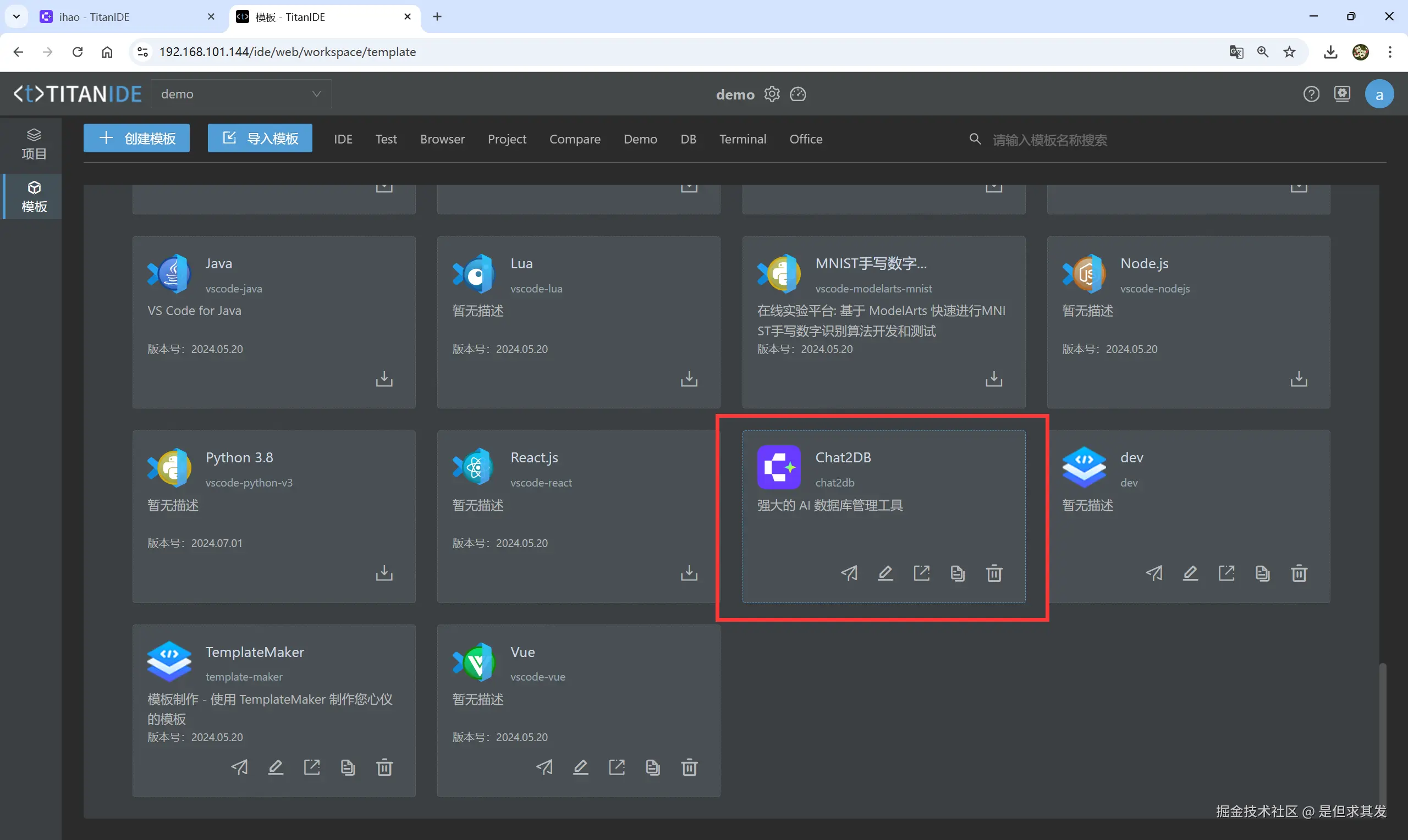Click the dashboard gauge icon beside demo
The width and height of the screenshot is (1408, 840).
pos(798,94)
